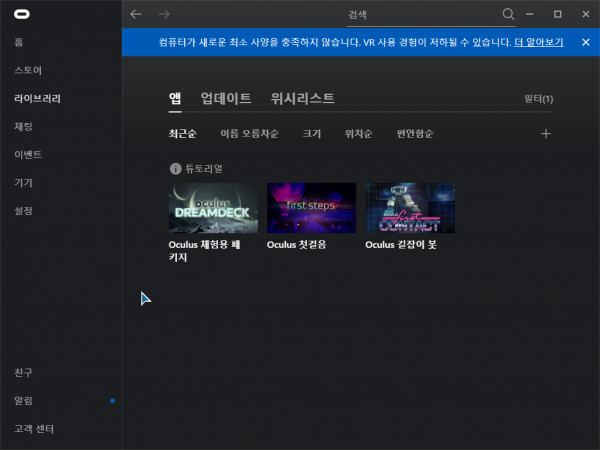Switch to the 업데이트 tab

(226, 99)
